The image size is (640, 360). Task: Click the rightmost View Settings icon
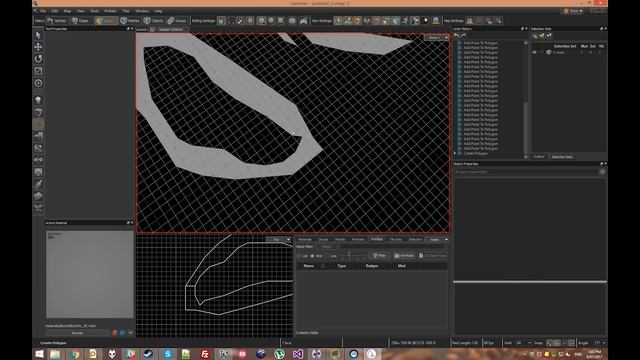click(436, 20)
